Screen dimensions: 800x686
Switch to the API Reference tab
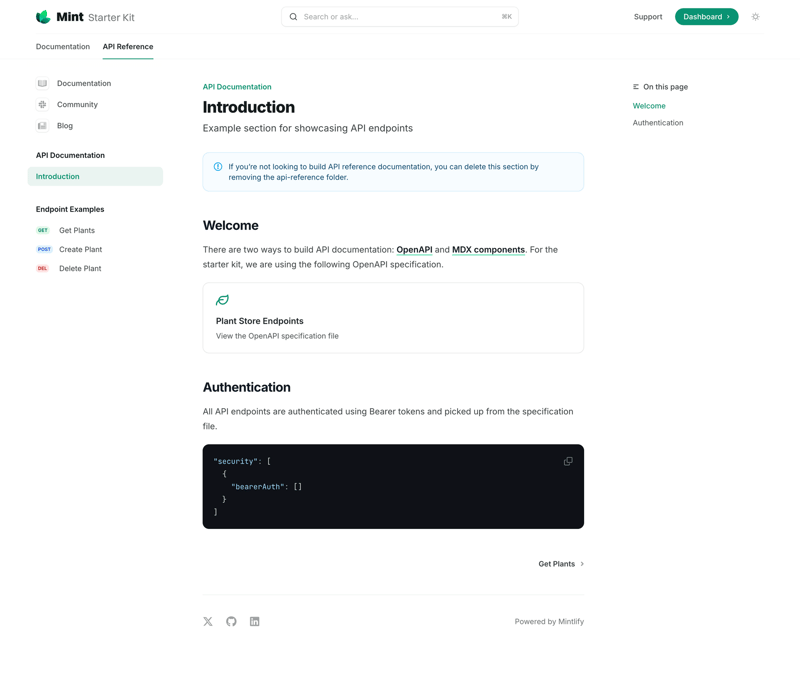(x=127, y=46)
